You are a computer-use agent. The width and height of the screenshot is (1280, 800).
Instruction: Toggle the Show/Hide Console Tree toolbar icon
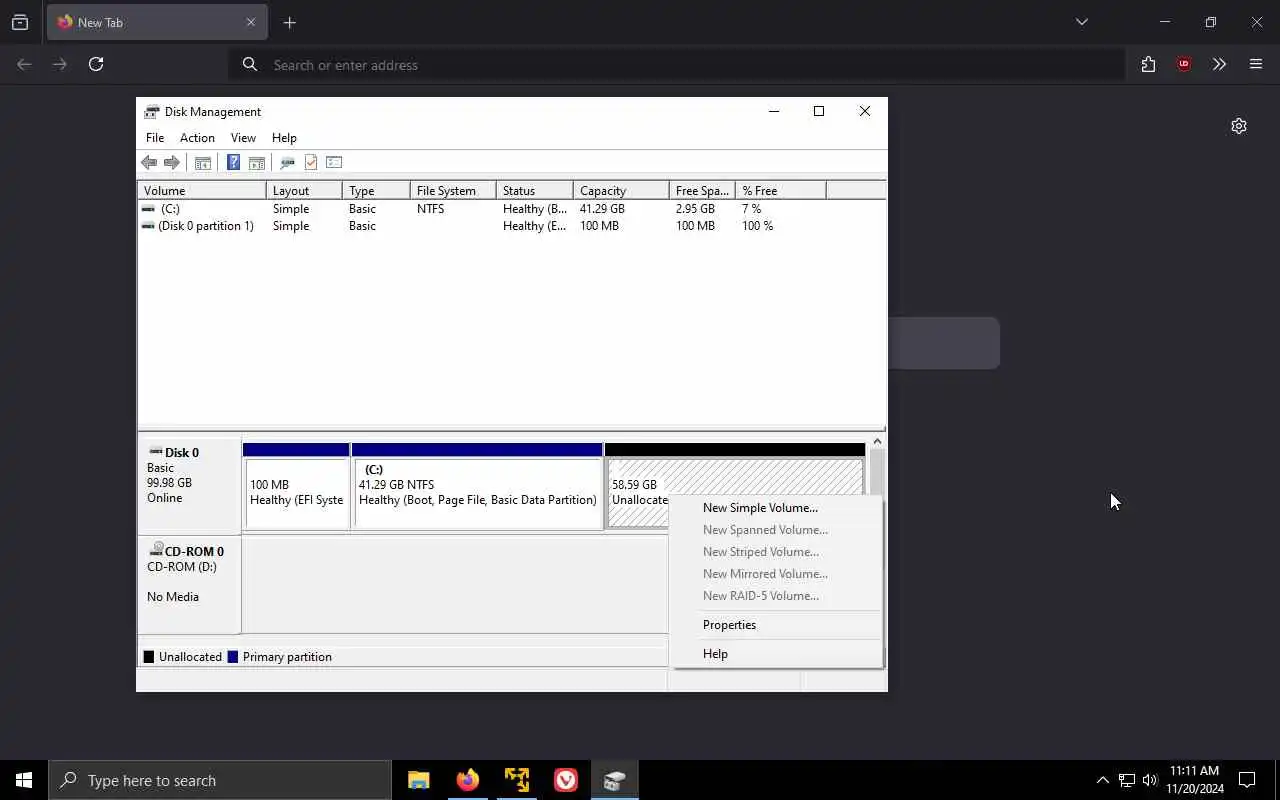(x=203, y=162)
